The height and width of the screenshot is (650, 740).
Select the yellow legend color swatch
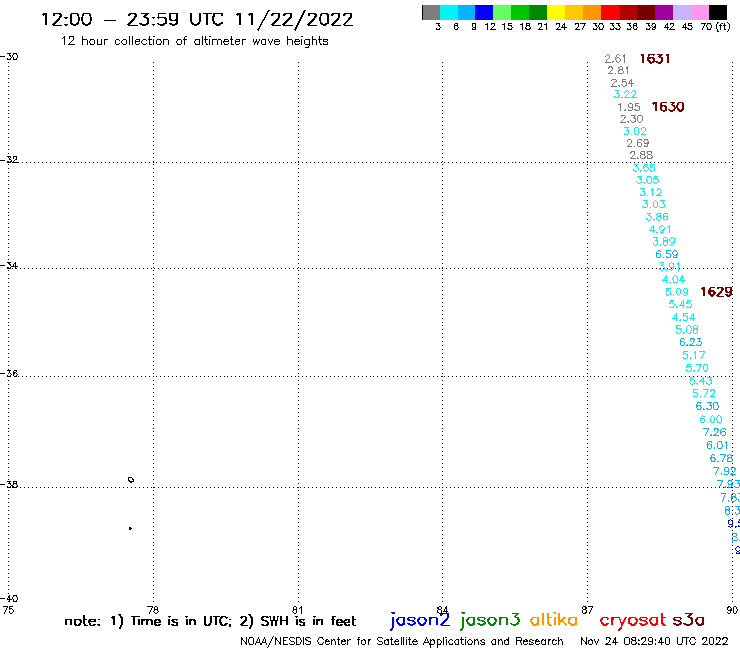tap(556, 12)
